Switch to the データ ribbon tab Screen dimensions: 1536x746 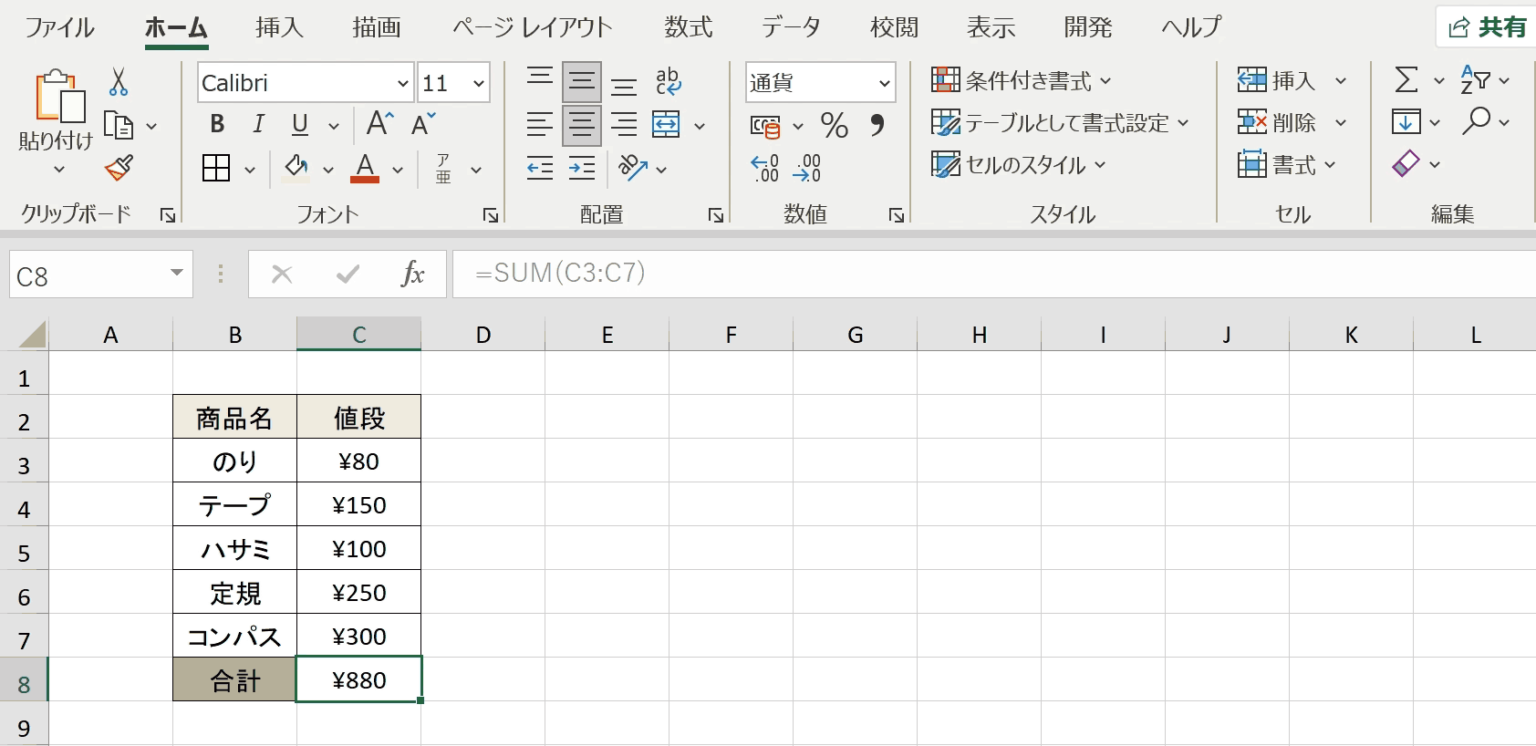[x=790, y=27]
